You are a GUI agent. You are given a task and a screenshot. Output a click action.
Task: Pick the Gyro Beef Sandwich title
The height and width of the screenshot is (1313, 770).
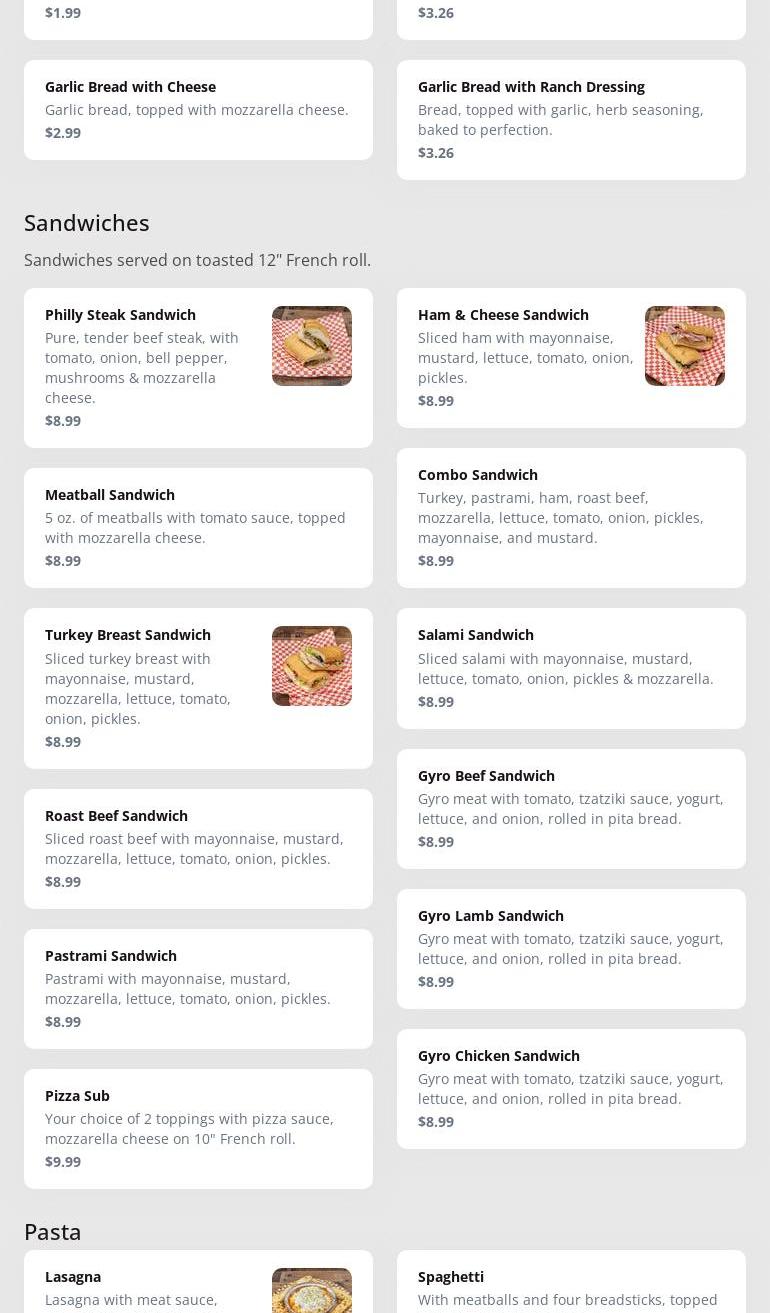click(x=486, y=776)
